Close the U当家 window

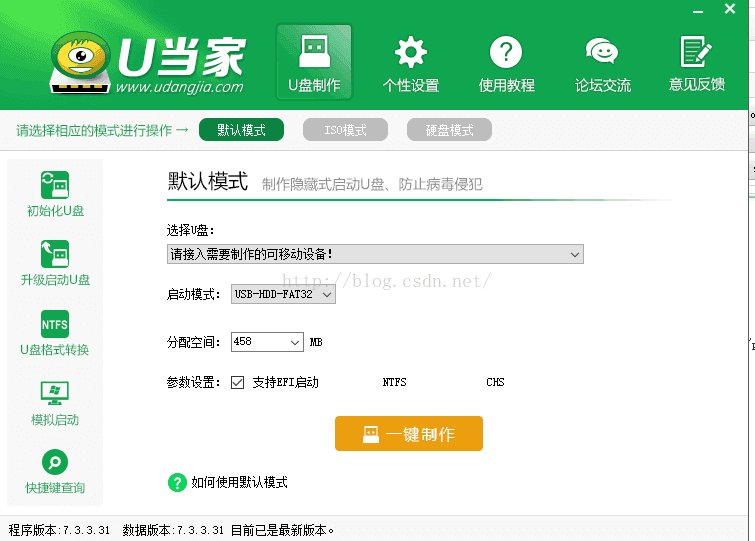click(x=730, y=9)
